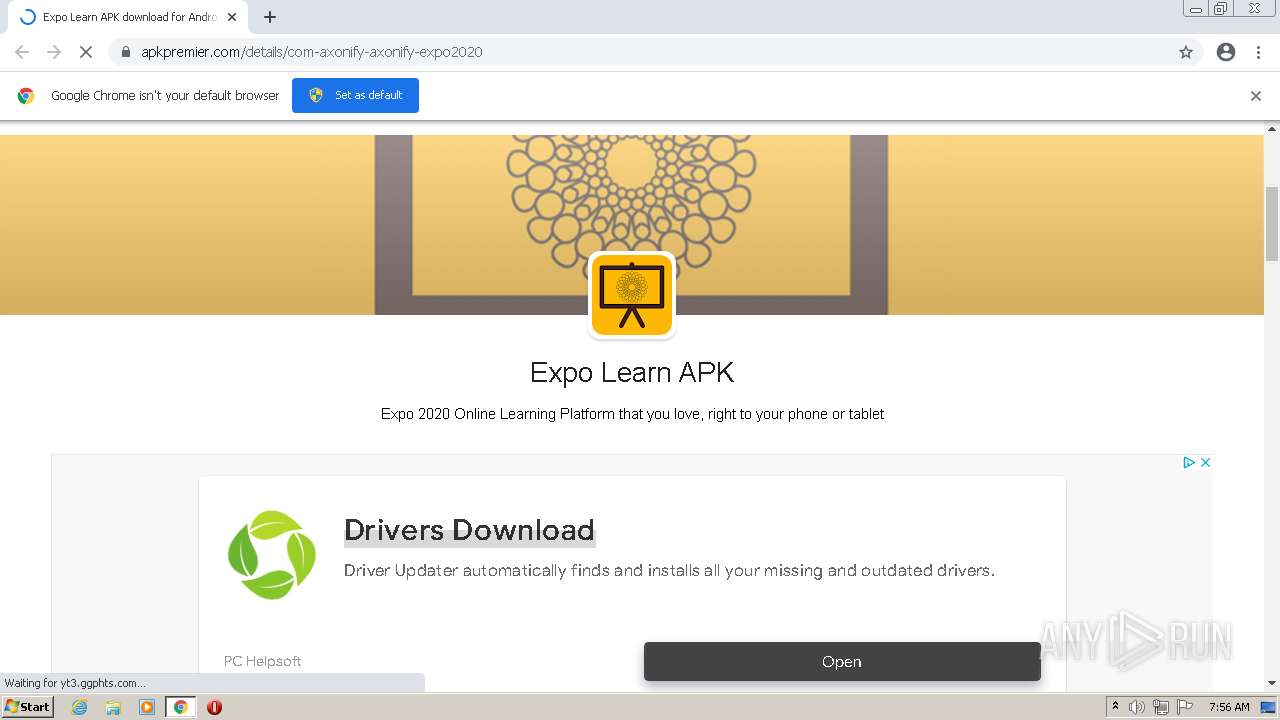Click the green Driver Updater logo
This screenshot has width=1280, height=720.
272,555
